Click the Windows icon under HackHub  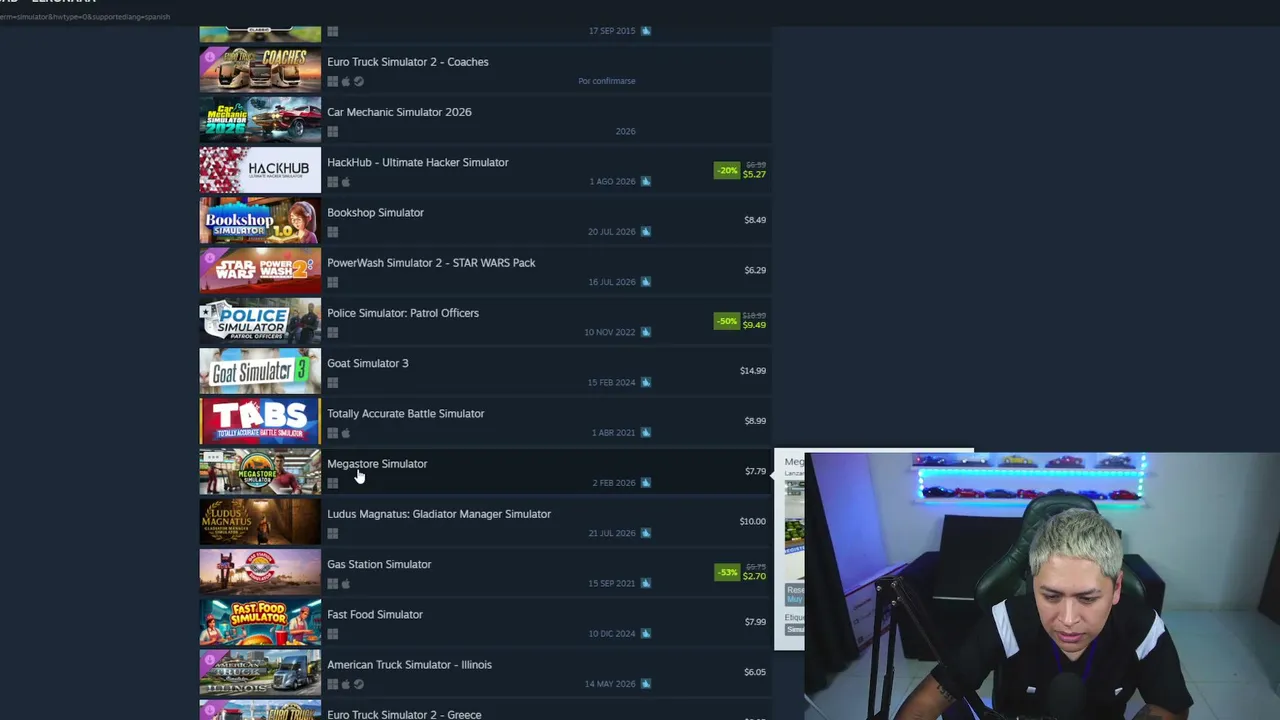[333, 182]
